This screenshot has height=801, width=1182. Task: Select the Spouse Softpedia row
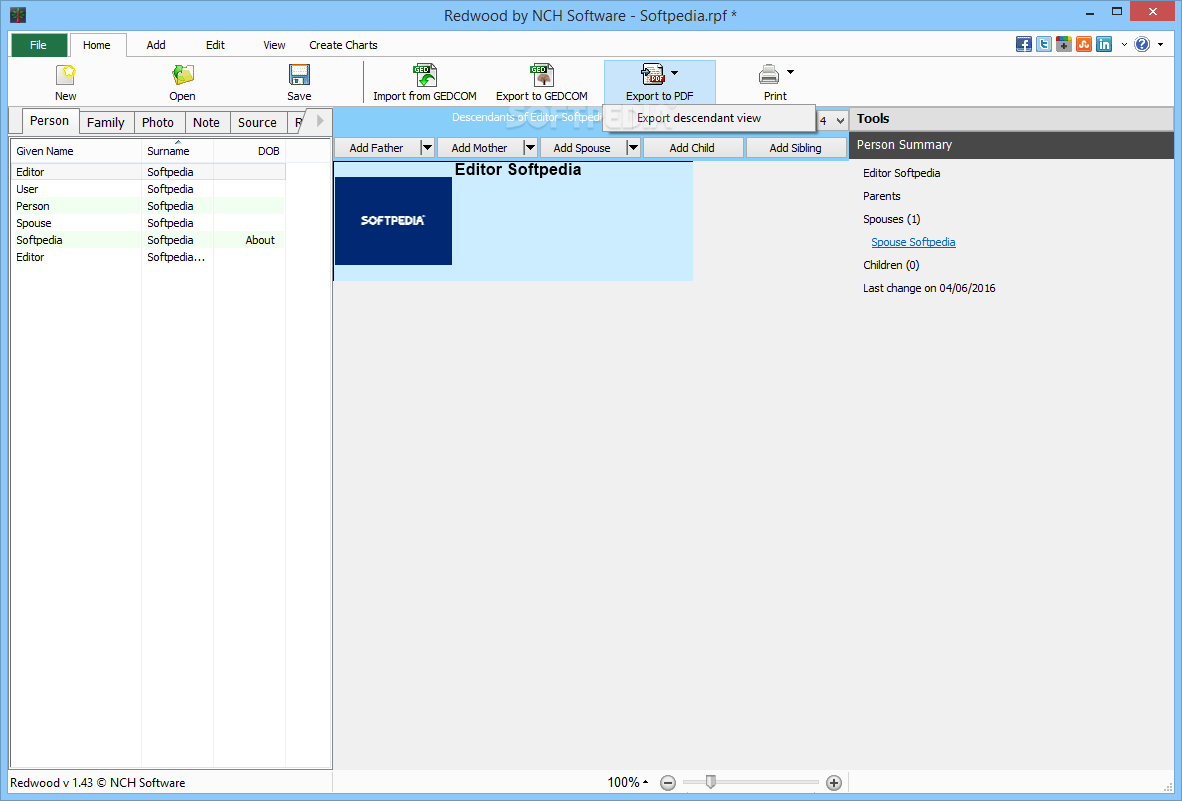148,223
